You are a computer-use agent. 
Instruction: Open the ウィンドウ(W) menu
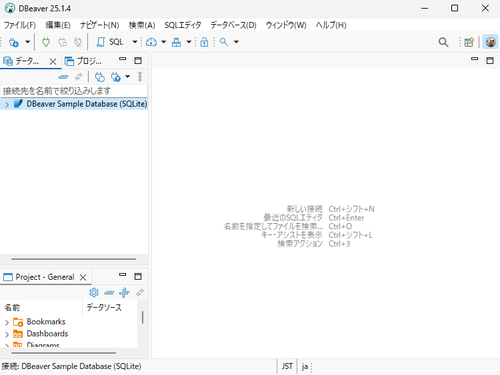click(x=286, y=25)
